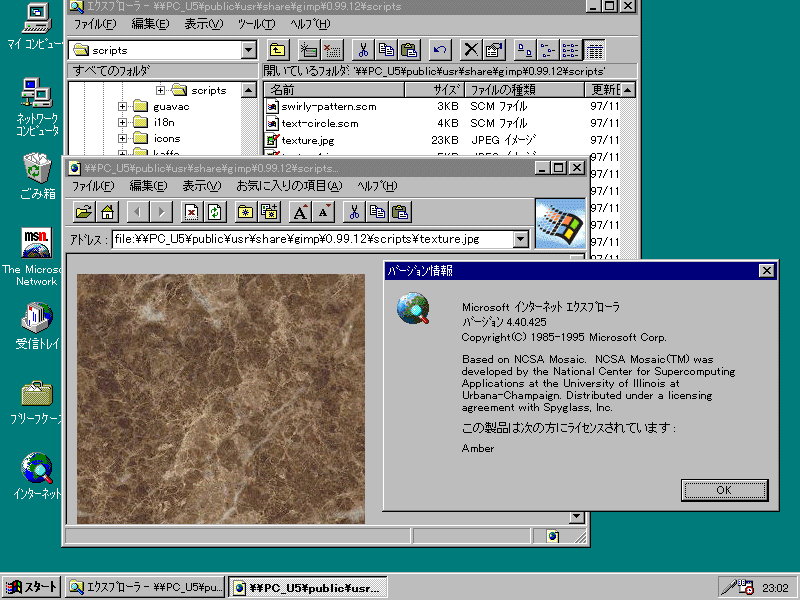Sort files by the サイズ column header

tap(434, 90)
